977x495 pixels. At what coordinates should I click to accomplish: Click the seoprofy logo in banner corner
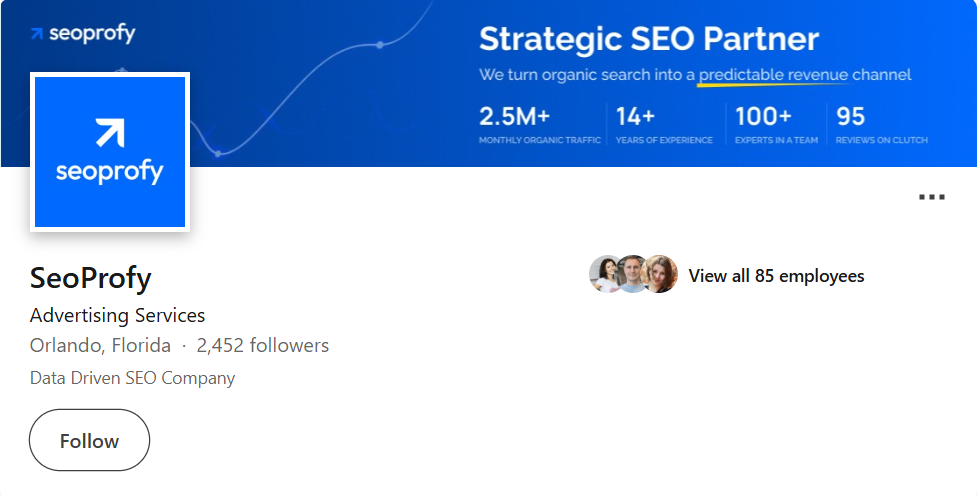click(83, 34)
